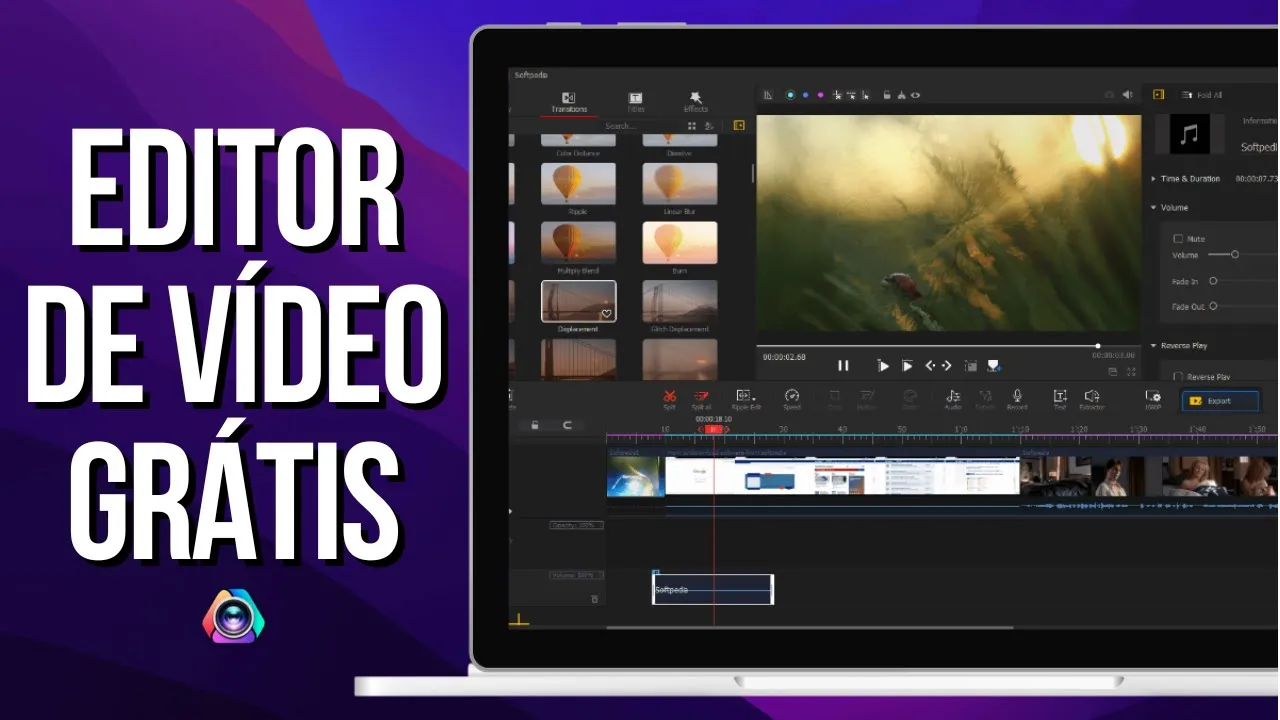This screenshot has width=1280, height=720.
Task: Switch to the Titles tab
Action: click(x=635, y=102)
